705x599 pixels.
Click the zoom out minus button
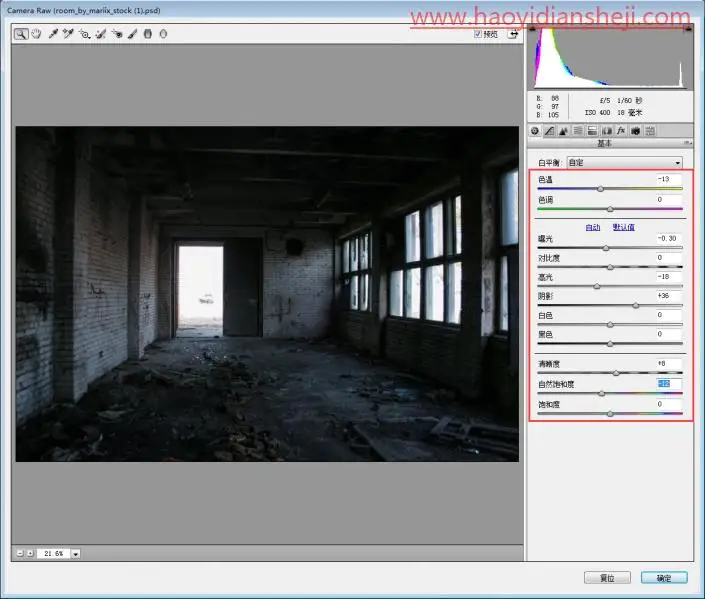pos(20,554)
